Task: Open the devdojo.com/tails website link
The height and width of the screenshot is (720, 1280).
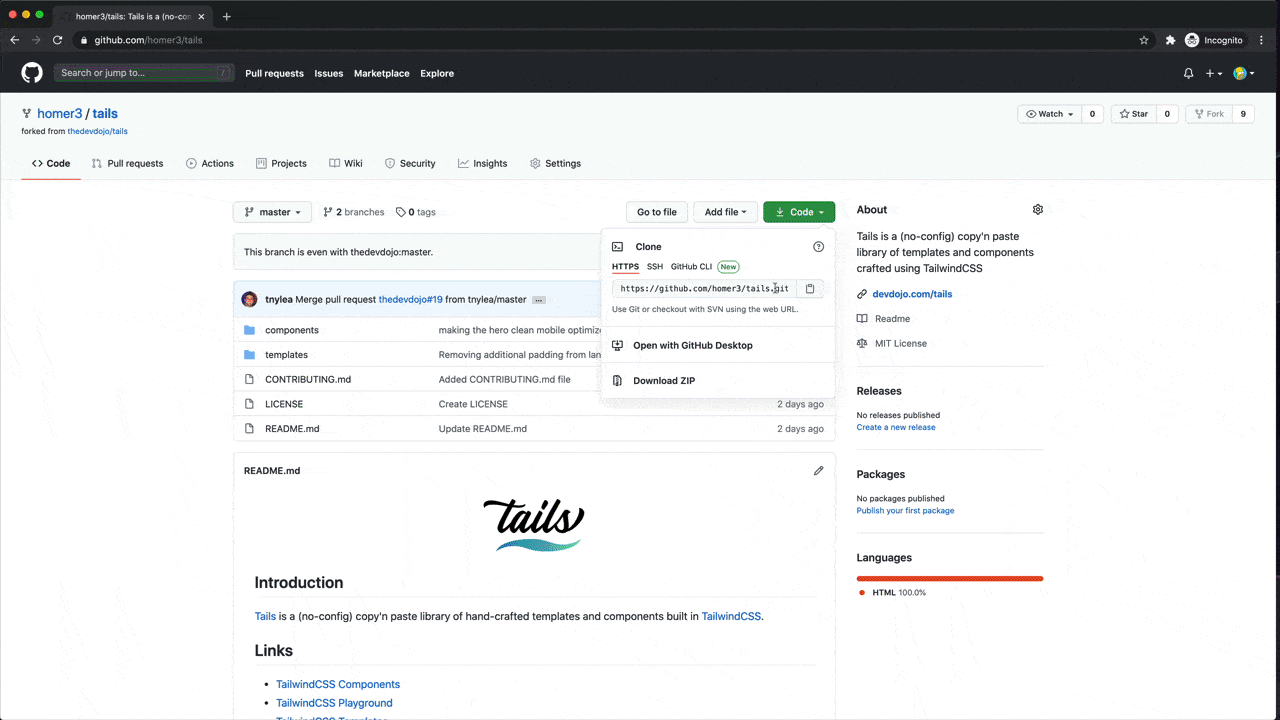Action: click(x=912, y=294)
